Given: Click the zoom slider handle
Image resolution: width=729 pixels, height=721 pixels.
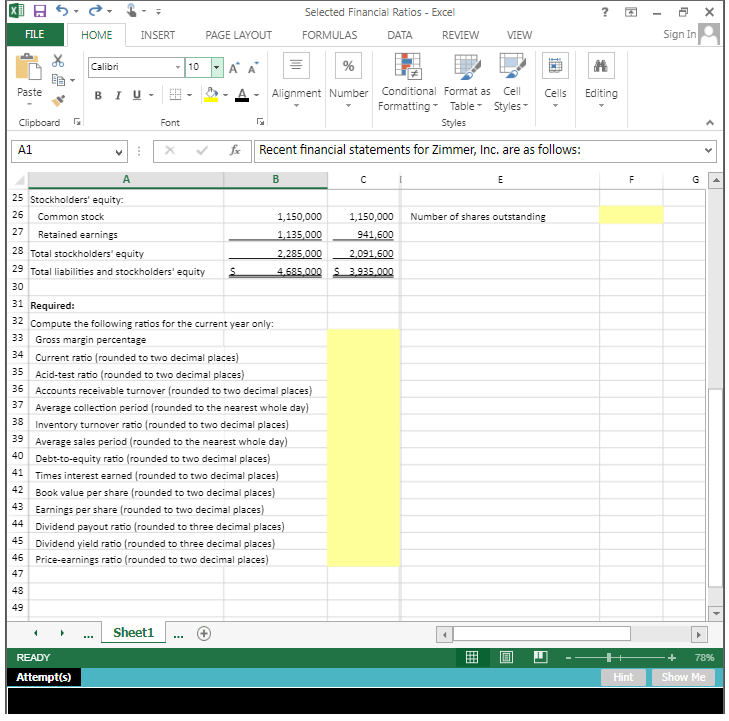Looking at the screenshot, I should (x=609, y=657).
